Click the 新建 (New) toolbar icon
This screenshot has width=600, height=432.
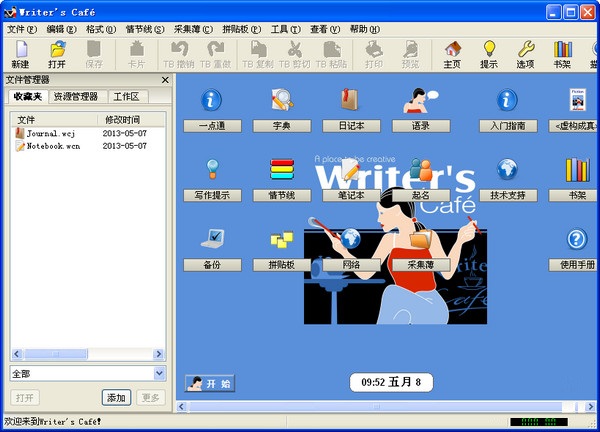(21, 49)
